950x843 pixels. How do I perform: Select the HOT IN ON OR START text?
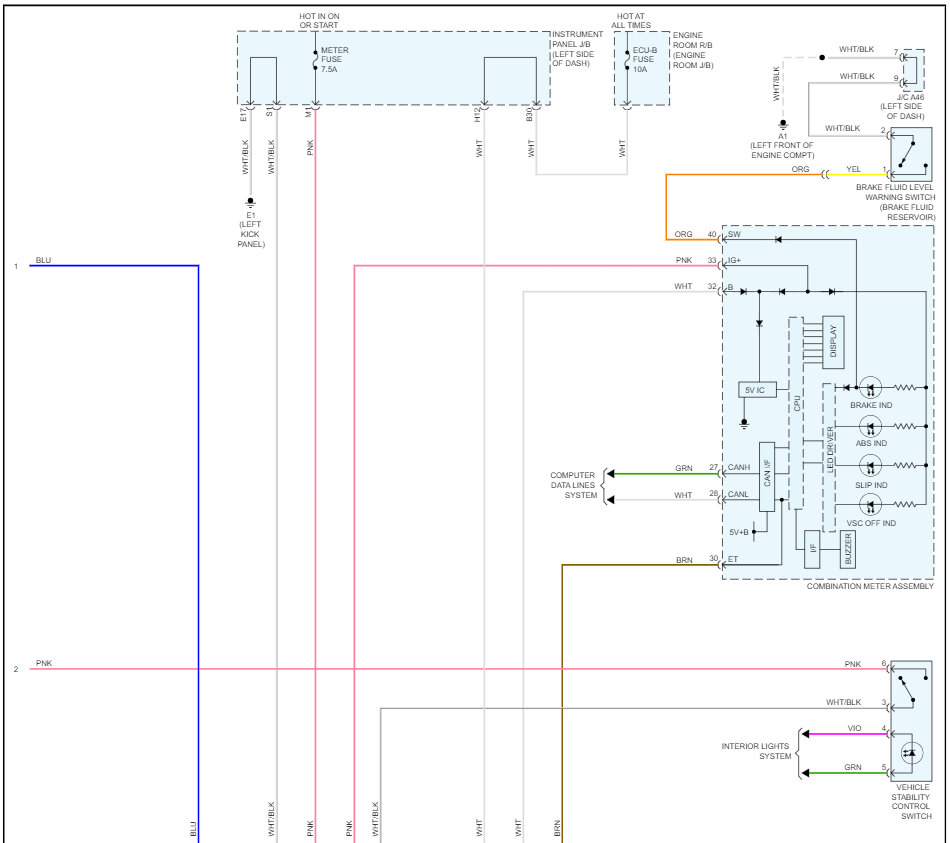point(319,21)
